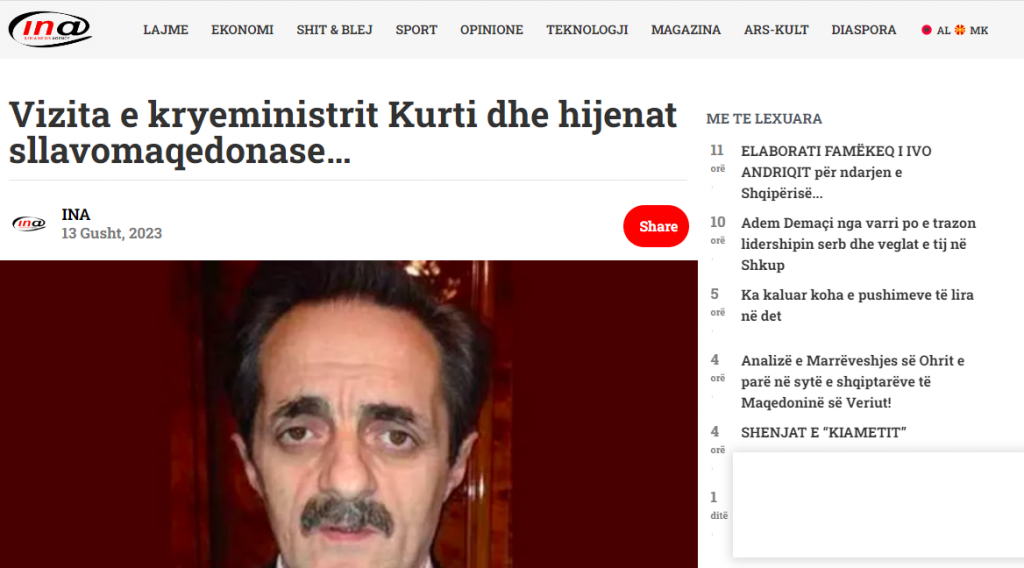Image resolution: width=1024 pixels, height=568 pixels.
Task: Go to the ARS-KULT section
Action: click(776, 30)
